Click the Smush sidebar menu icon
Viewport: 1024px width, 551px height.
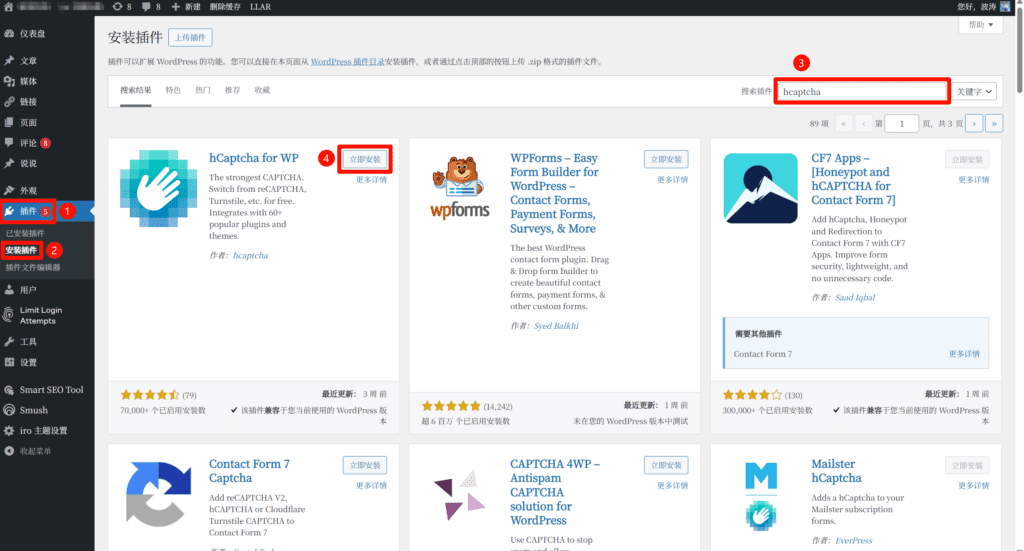(9, 410)
